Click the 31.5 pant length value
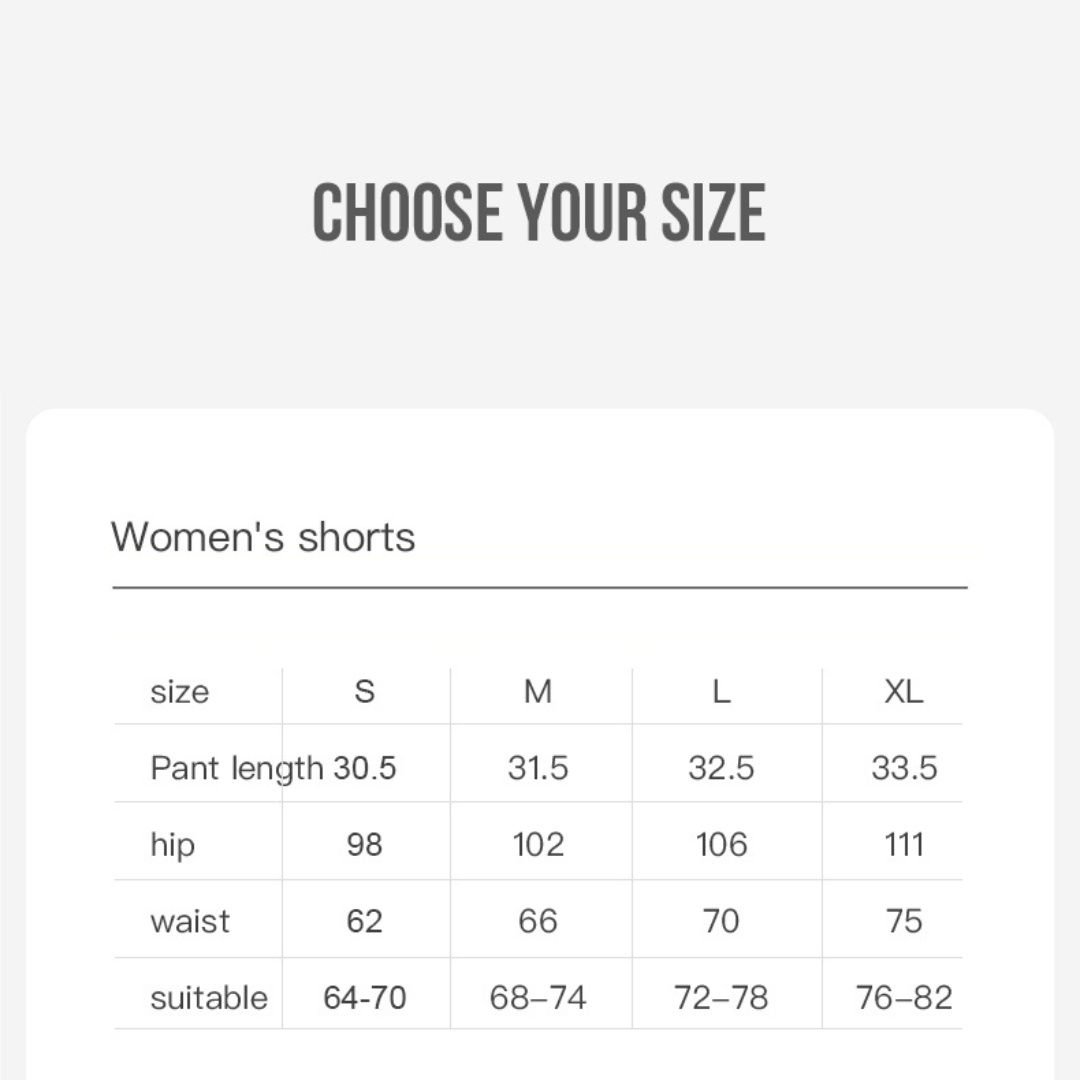Image resolution: width=1080 pixels, height=1080 pixels. (538, 768)
